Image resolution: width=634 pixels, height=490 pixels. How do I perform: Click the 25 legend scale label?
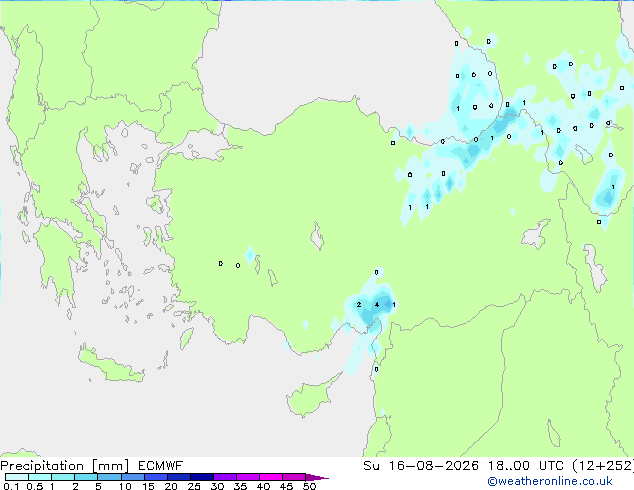click(x=194, y=486)
